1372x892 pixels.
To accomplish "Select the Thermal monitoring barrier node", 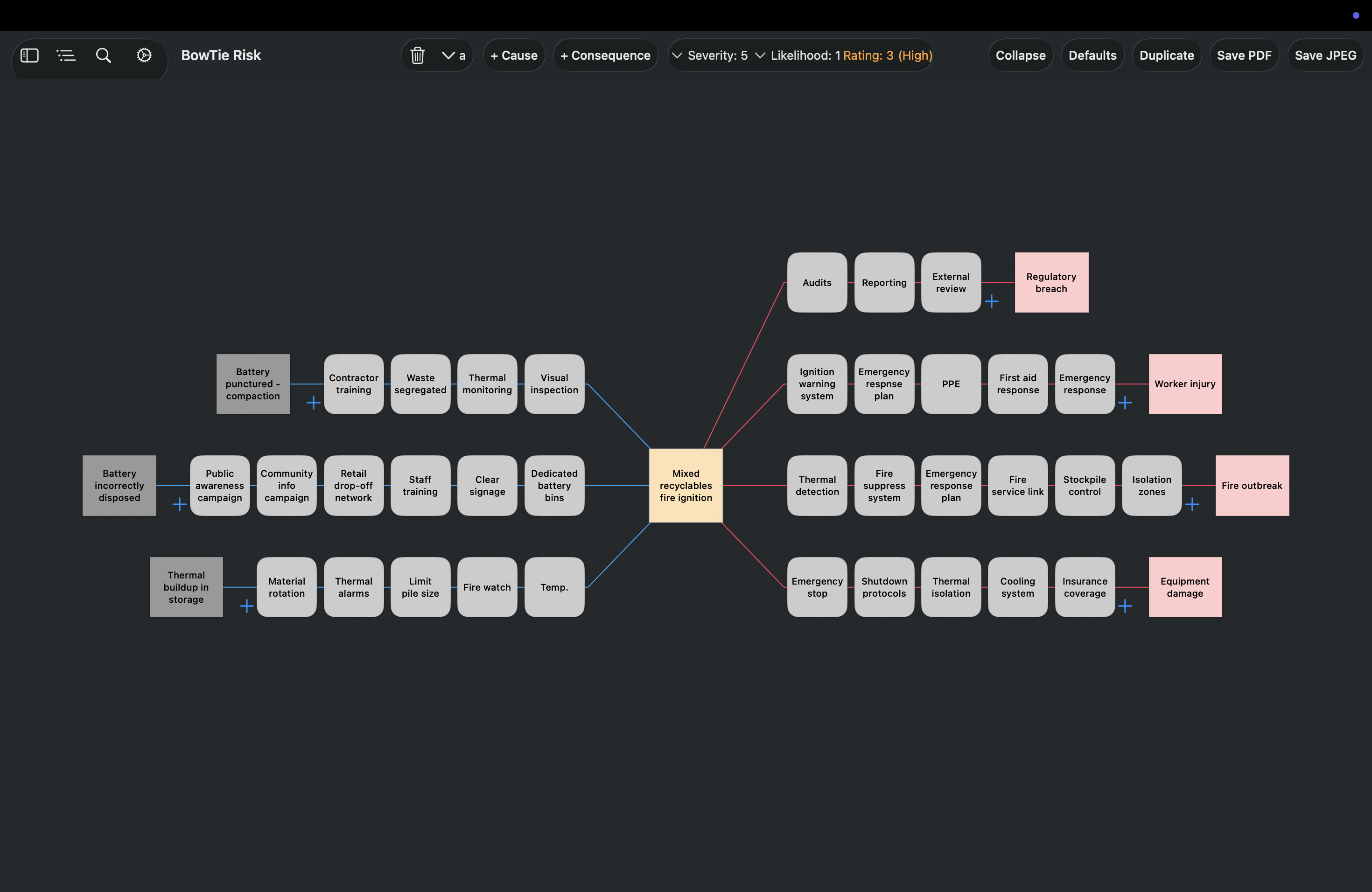I will point(487,384).
